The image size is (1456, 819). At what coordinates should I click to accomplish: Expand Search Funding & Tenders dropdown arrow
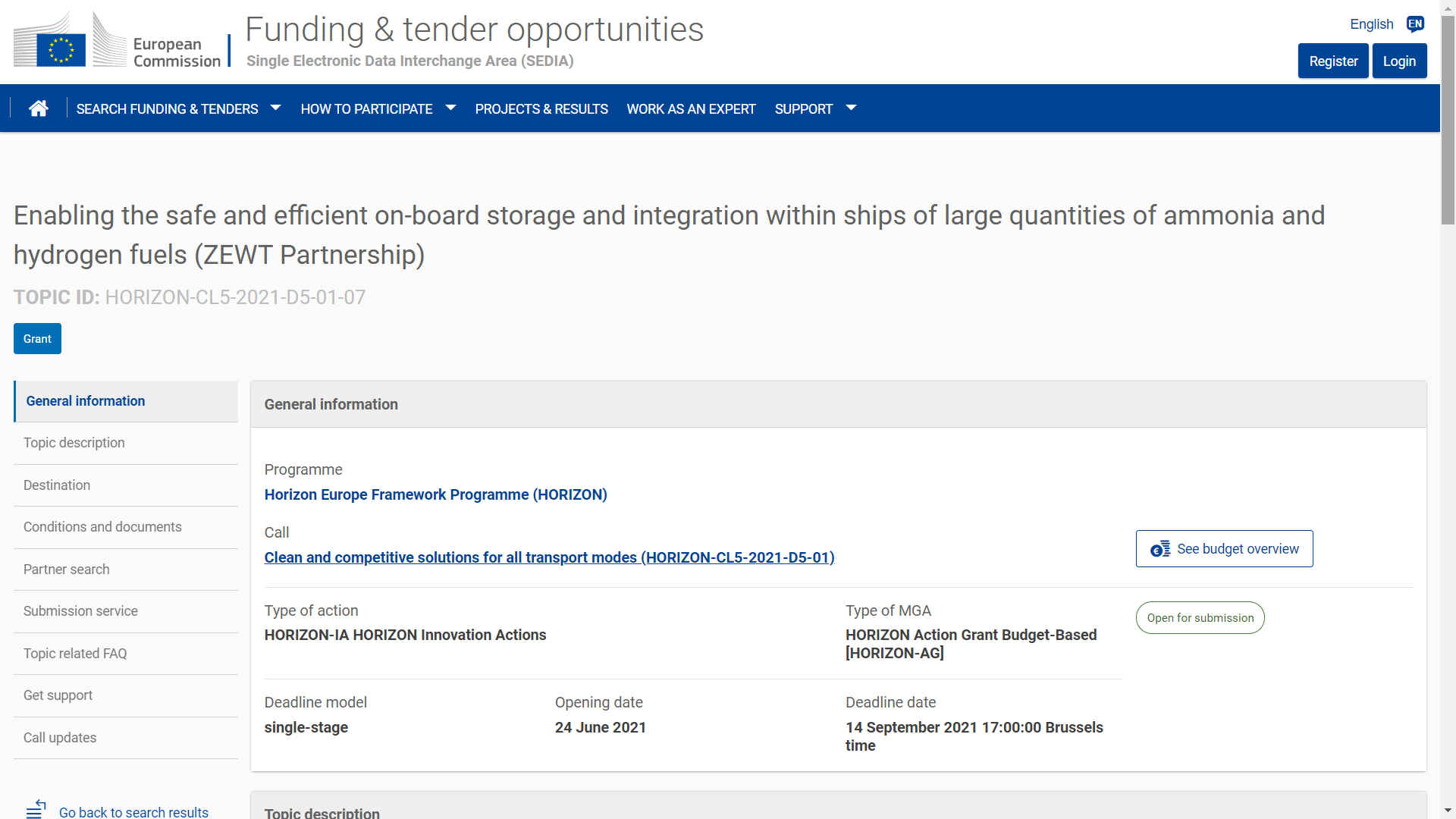[275, 108]
